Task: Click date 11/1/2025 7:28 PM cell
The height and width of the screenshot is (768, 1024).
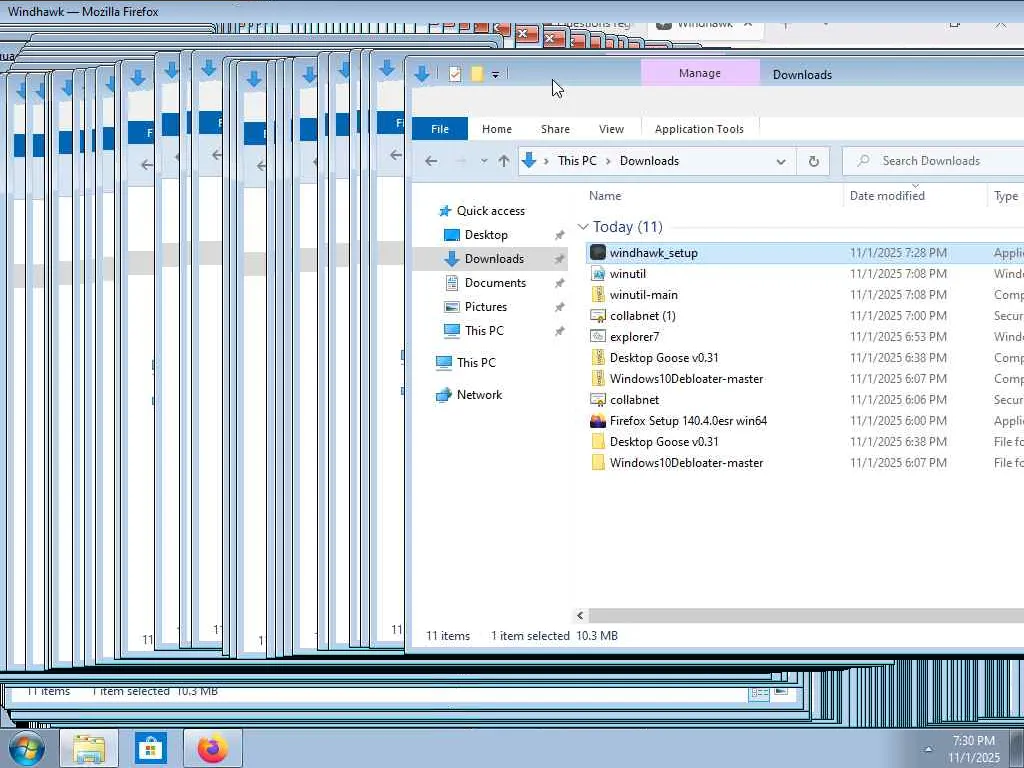Action: [898, 253]
